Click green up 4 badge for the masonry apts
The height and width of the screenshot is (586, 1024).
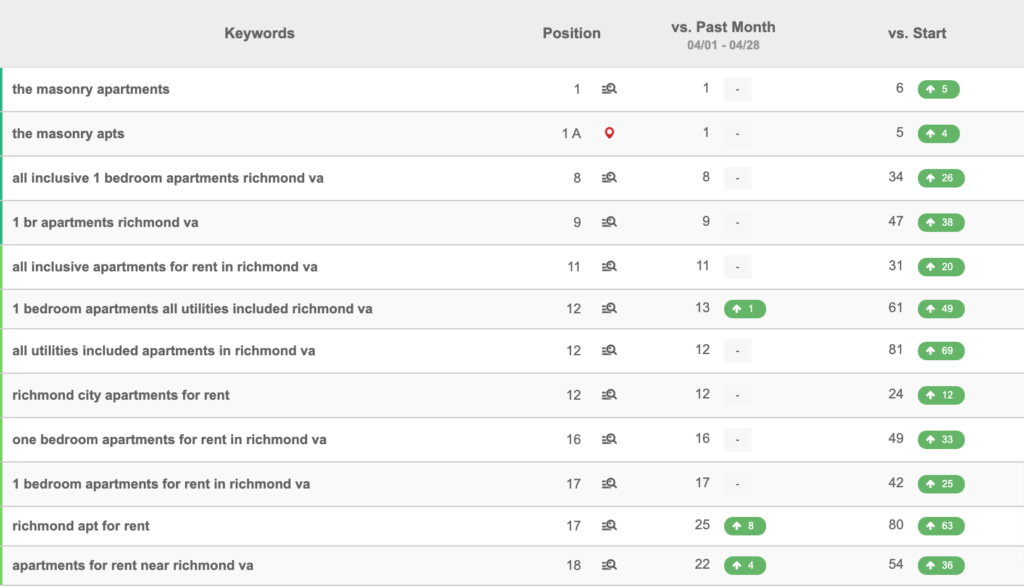(938, 133)
